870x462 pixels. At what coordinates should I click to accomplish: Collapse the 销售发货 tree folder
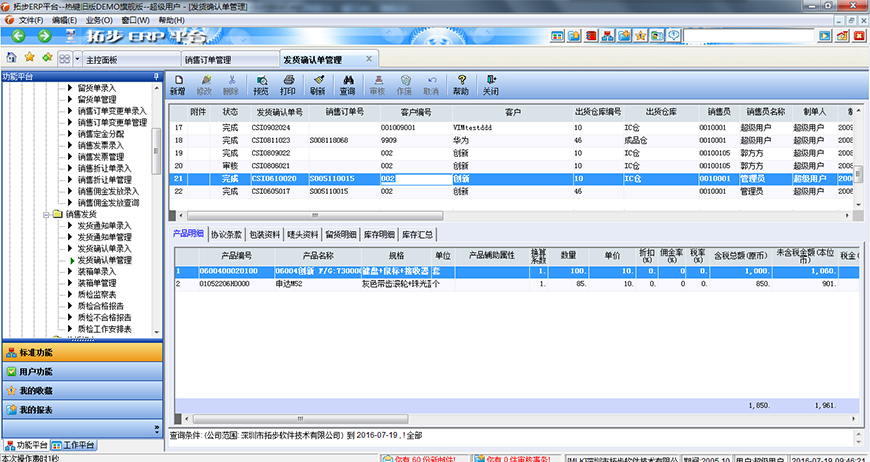[46, 214]
